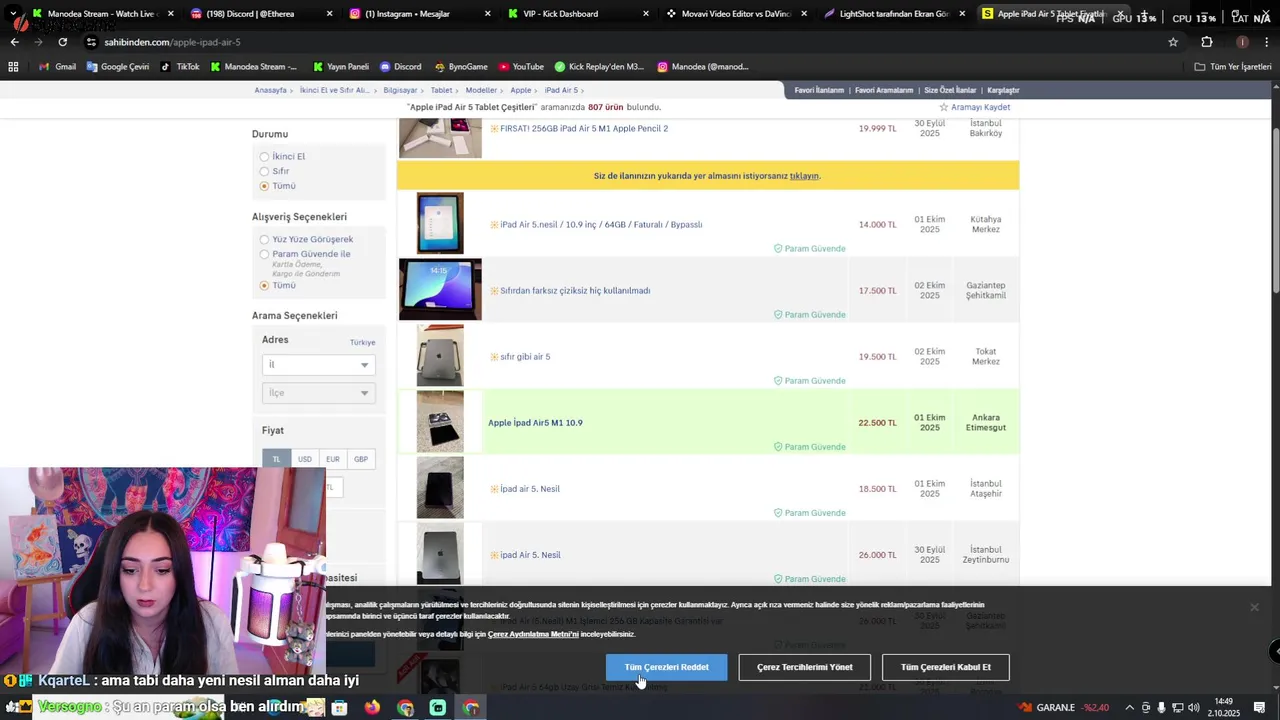Open Tüm Yer İşaretleri folder
1280x720 pixels.
[x=1233, y=67]
